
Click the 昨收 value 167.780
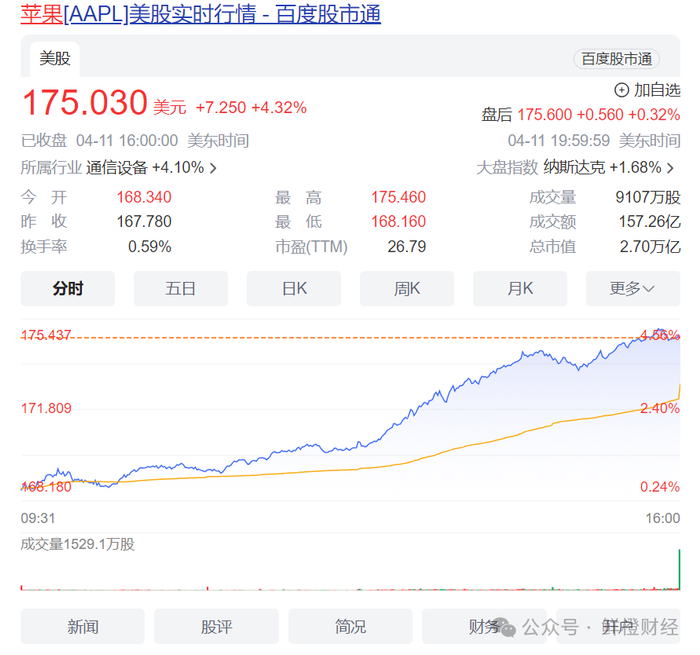(144, 221)
